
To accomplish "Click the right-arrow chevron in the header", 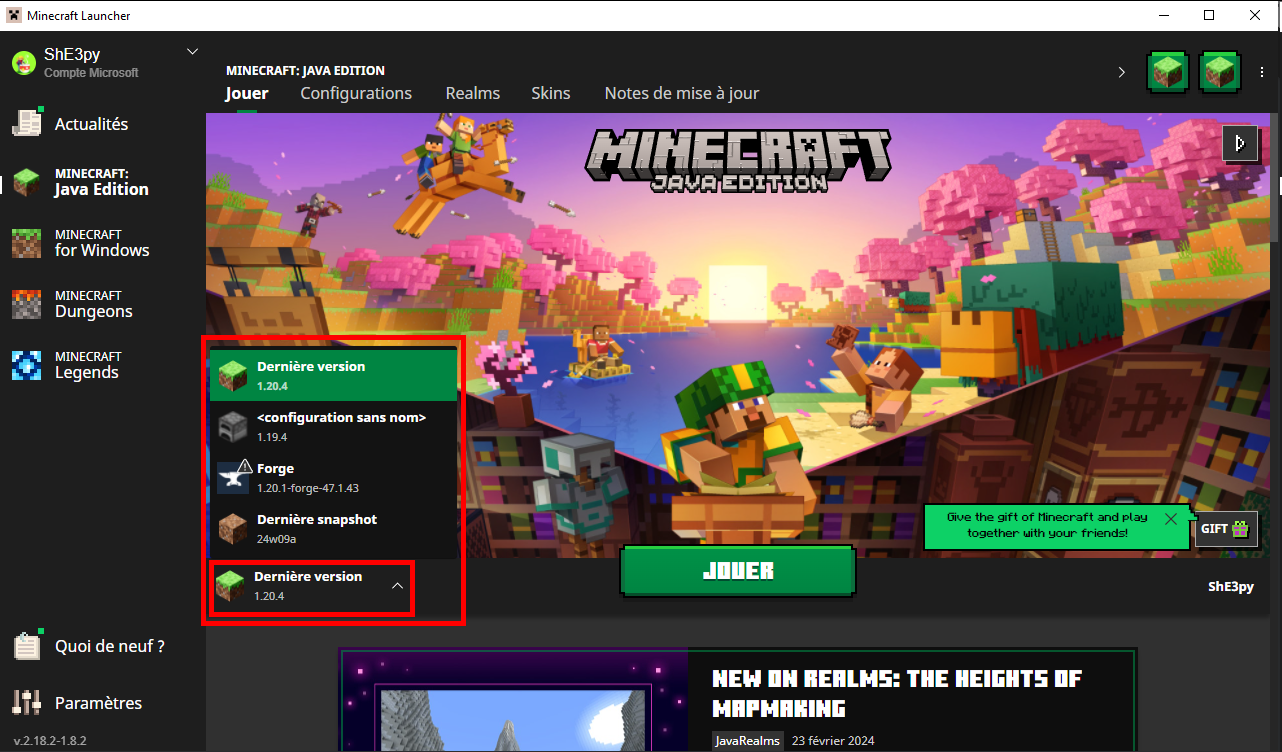I will point(1122,72).
